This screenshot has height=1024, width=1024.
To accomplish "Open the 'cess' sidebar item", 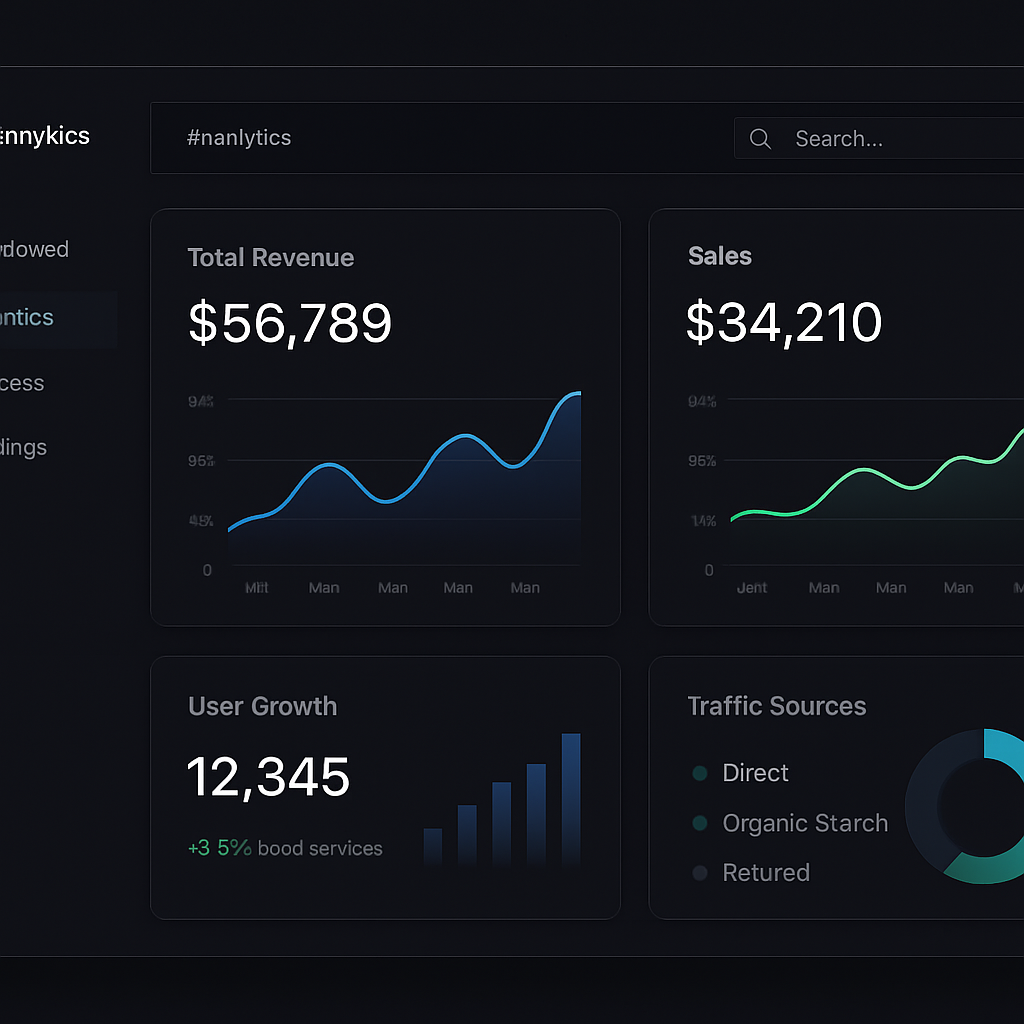I will tap(22, 383).
